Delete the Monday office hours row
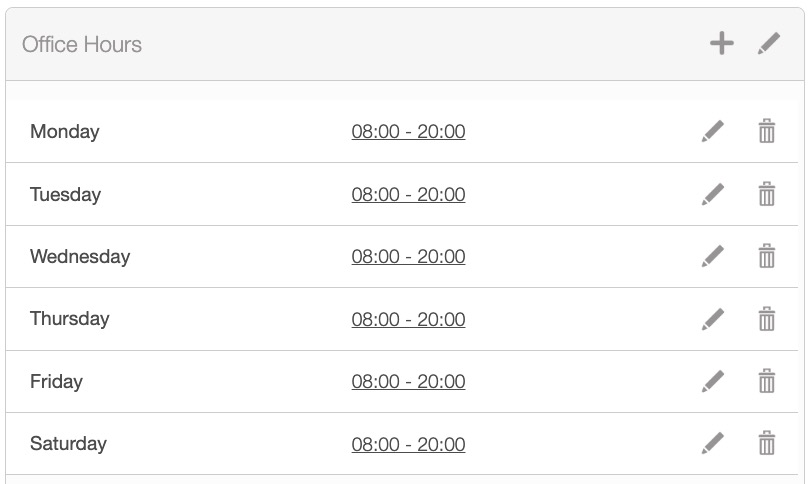Image resolution: width=810 pixels, height=484 pixels. (766, 131)
